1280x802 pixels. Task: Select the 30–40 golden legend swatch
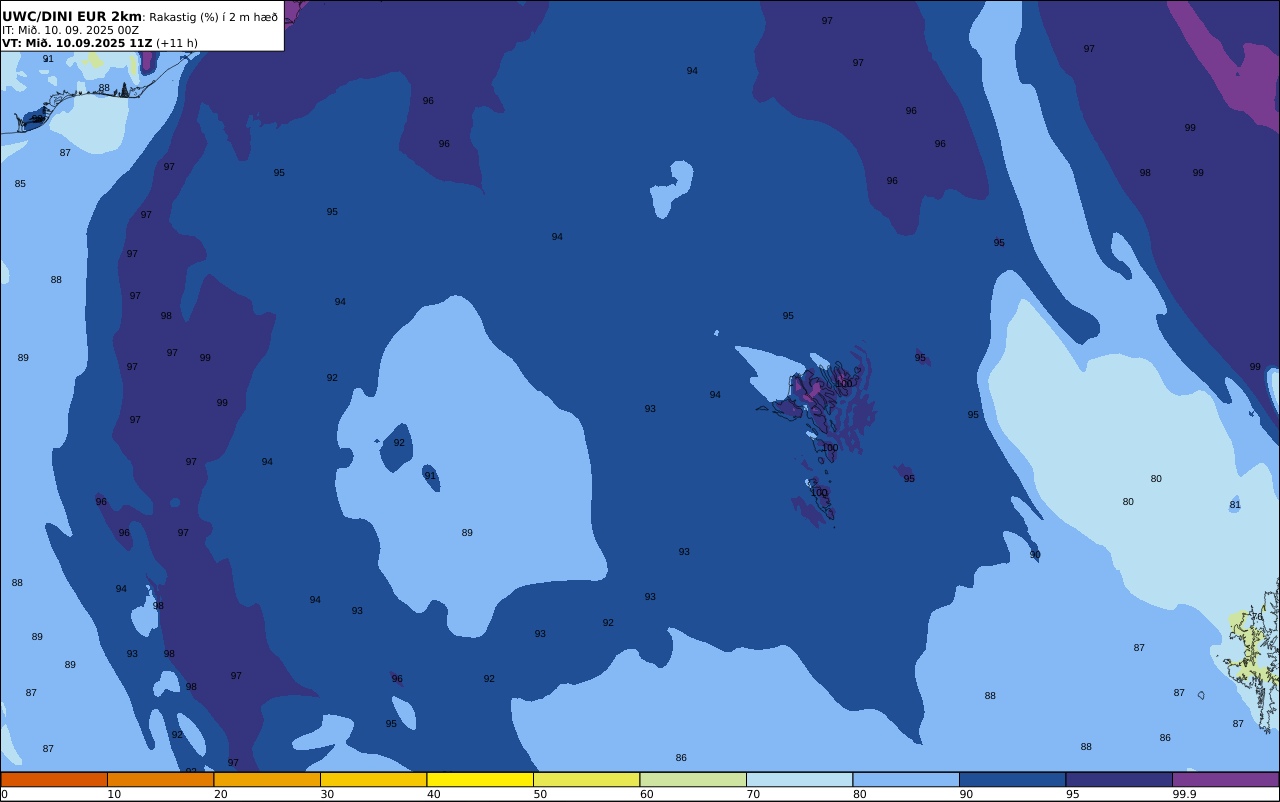373,779
